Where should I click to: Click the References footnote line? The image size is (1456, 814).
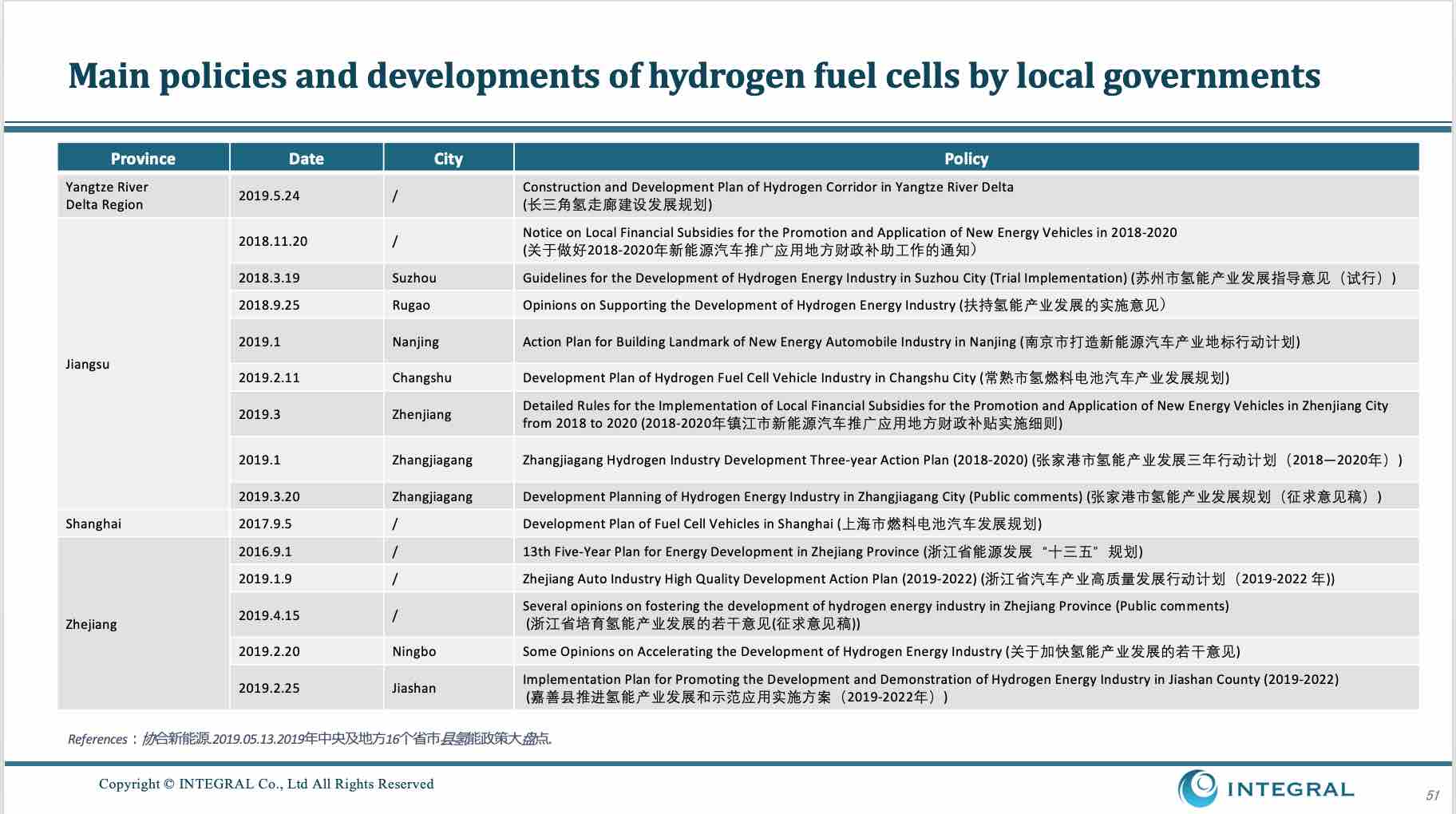[x=310, y=739]
